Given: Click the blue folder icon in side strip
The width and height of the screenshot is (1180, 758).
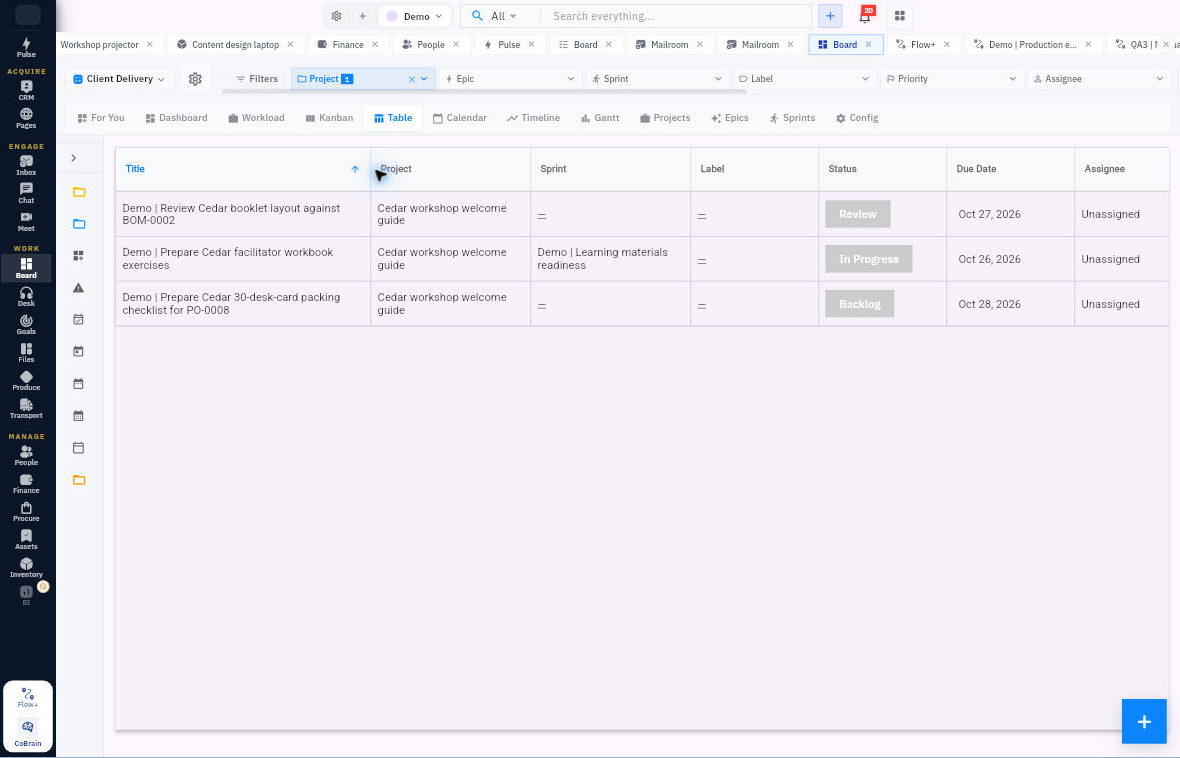Looking at the screenshot, I should click(x=78, y=224).
